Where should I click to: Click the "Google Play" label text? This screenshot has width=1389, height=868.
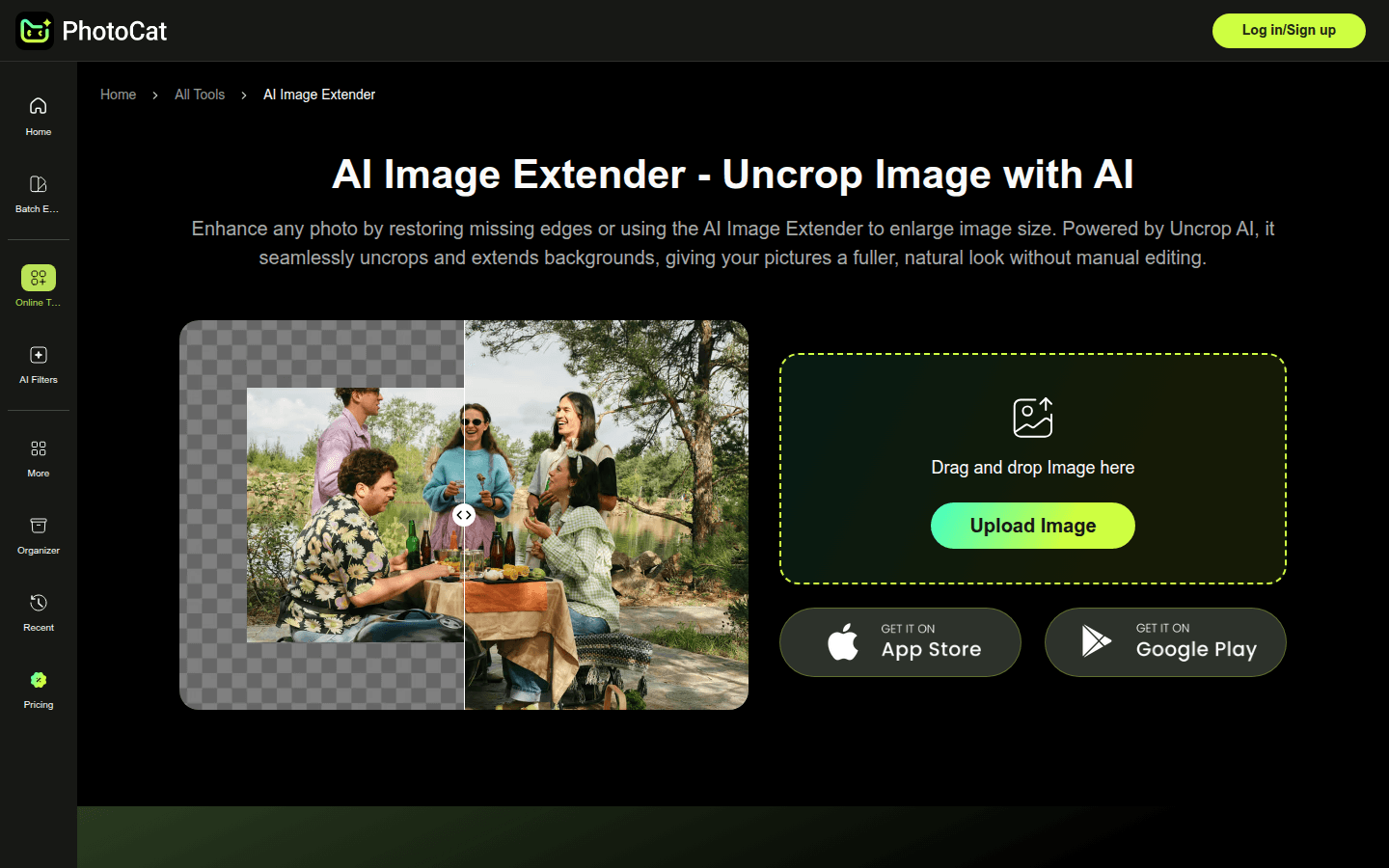(1196, 650)
